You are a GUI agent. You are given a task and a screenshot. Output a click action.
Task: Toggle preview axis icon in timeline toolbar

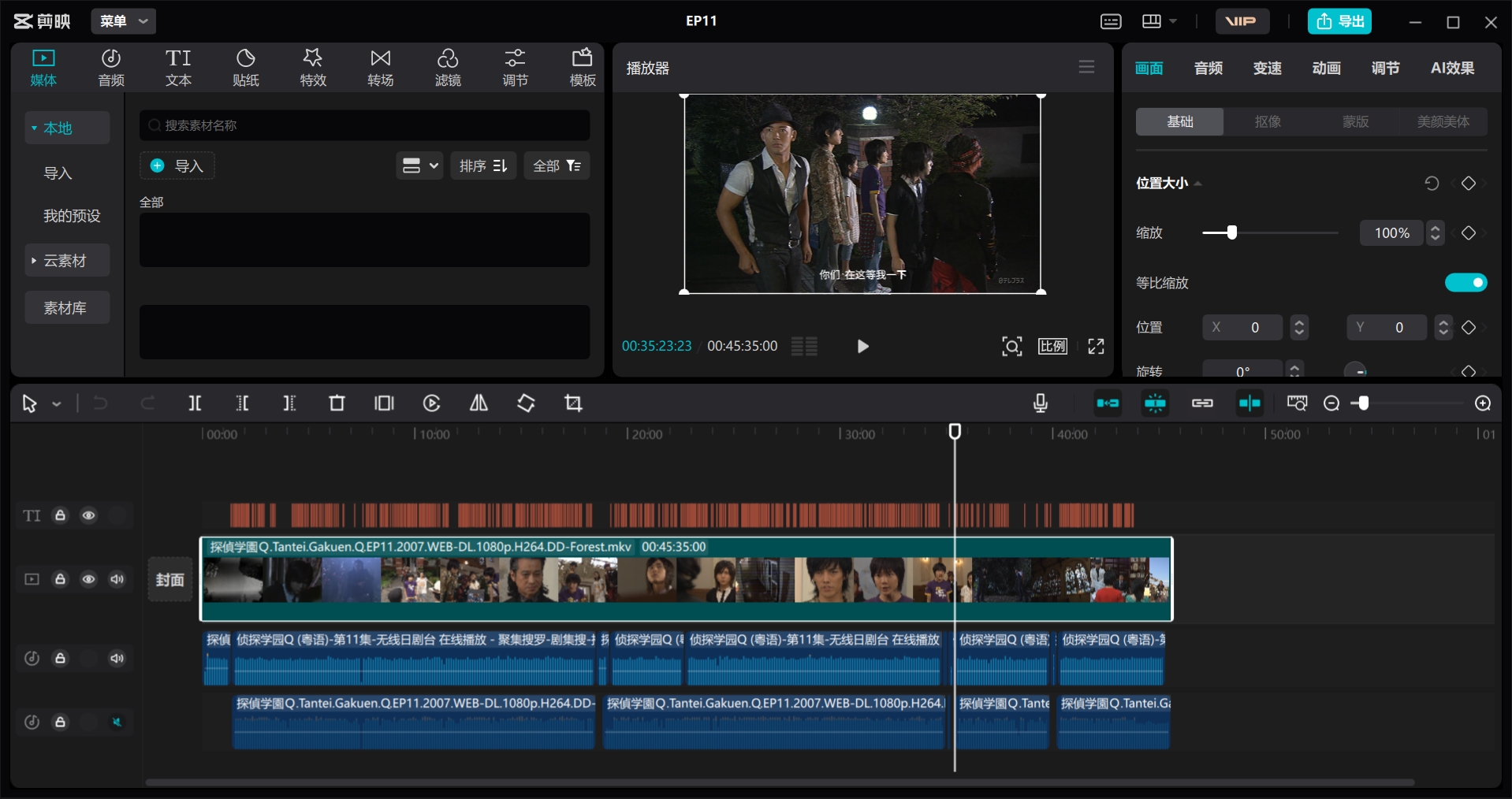1249,403
